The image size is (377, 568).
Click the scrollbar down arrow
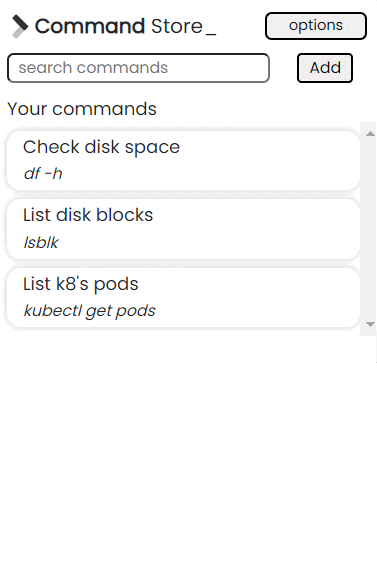(370, 324)
